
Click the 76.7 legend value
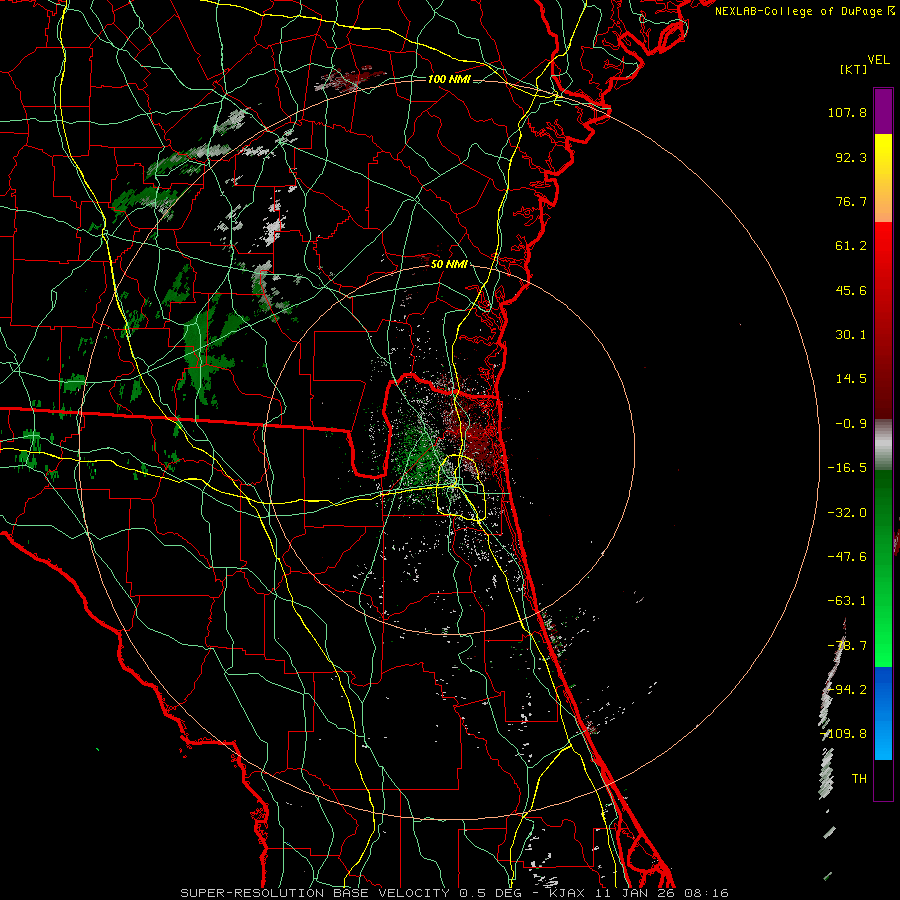point(851,201)
